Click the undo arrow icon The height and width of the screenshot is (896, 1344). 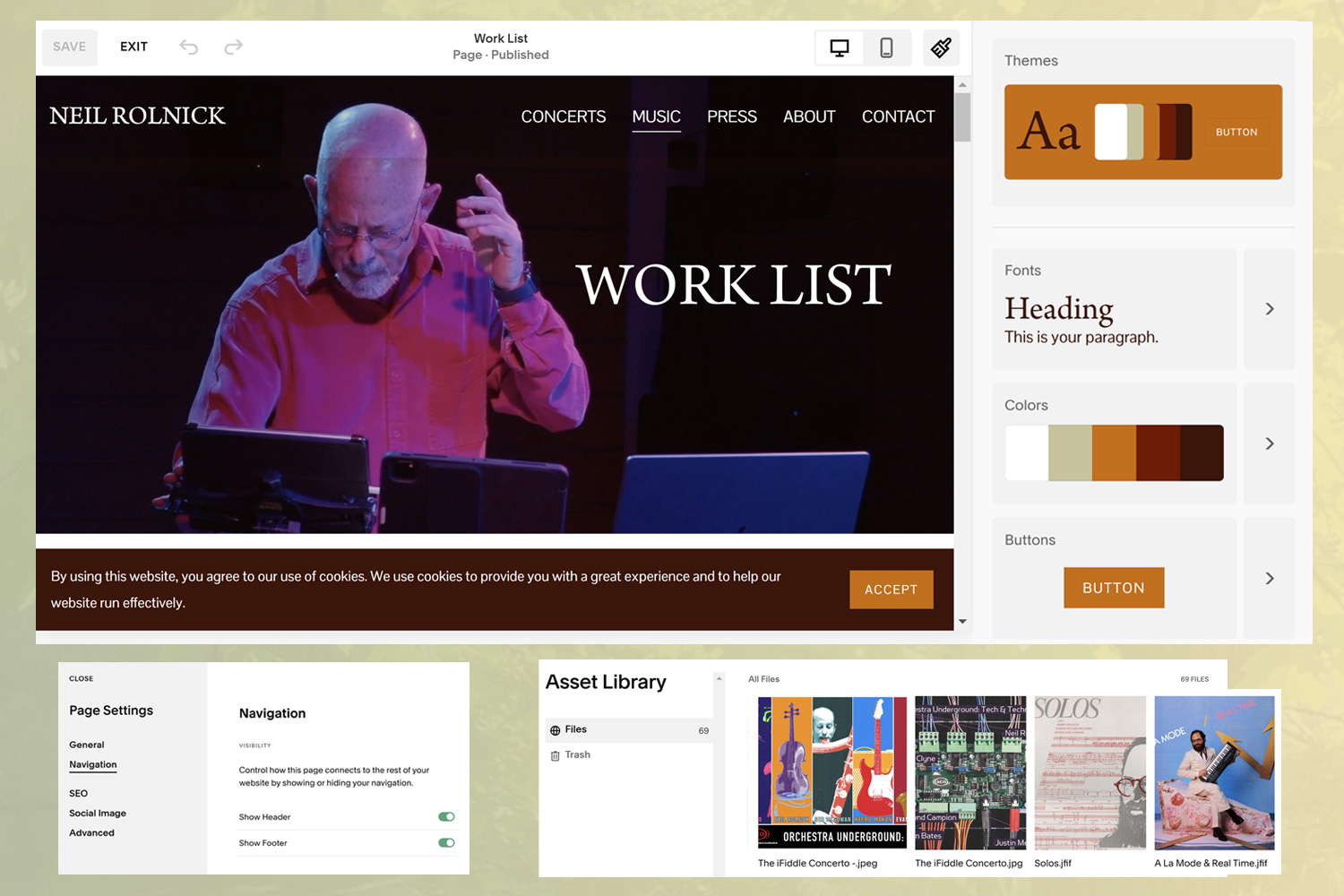tap(188, 47)
